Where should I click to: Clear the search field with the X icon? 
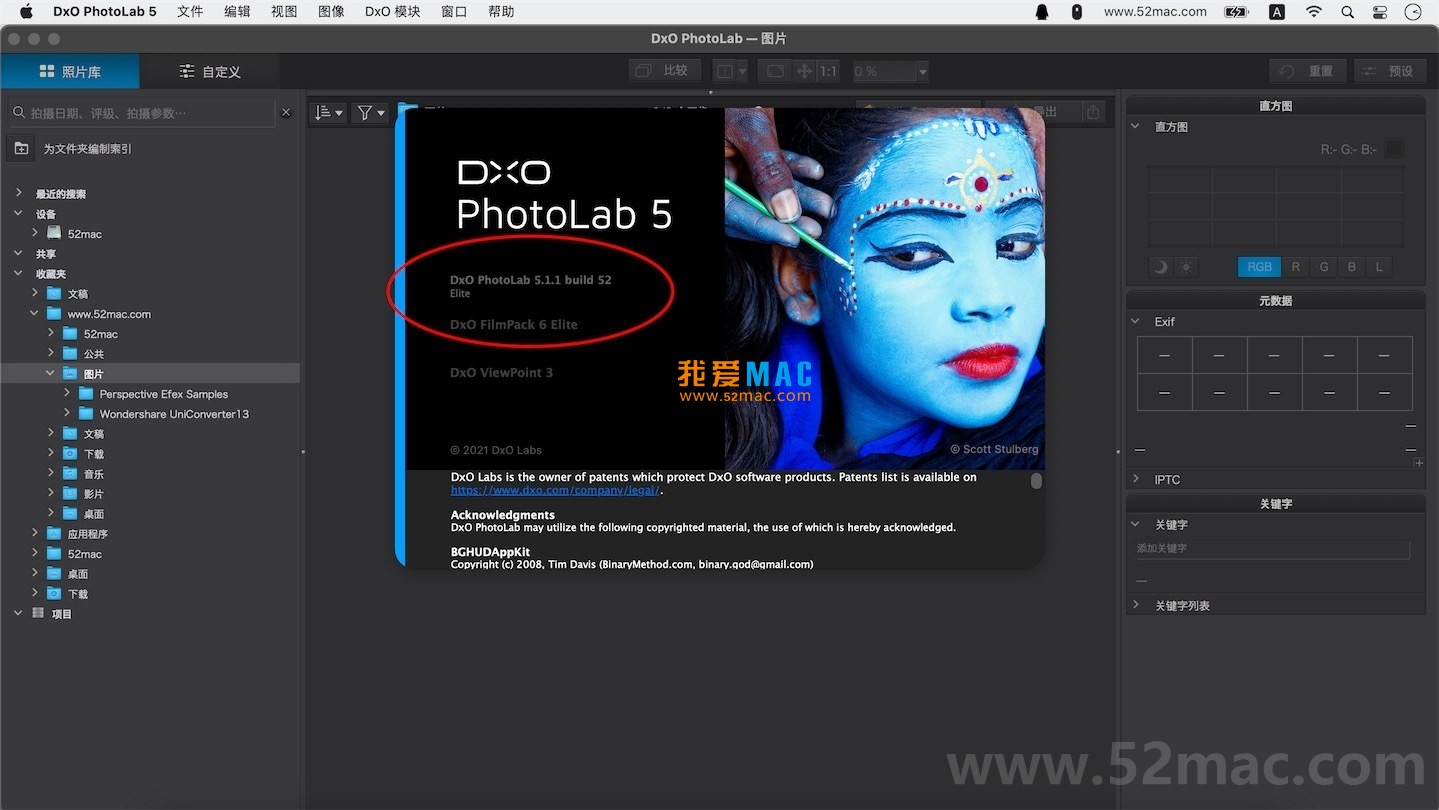point(286,113)
